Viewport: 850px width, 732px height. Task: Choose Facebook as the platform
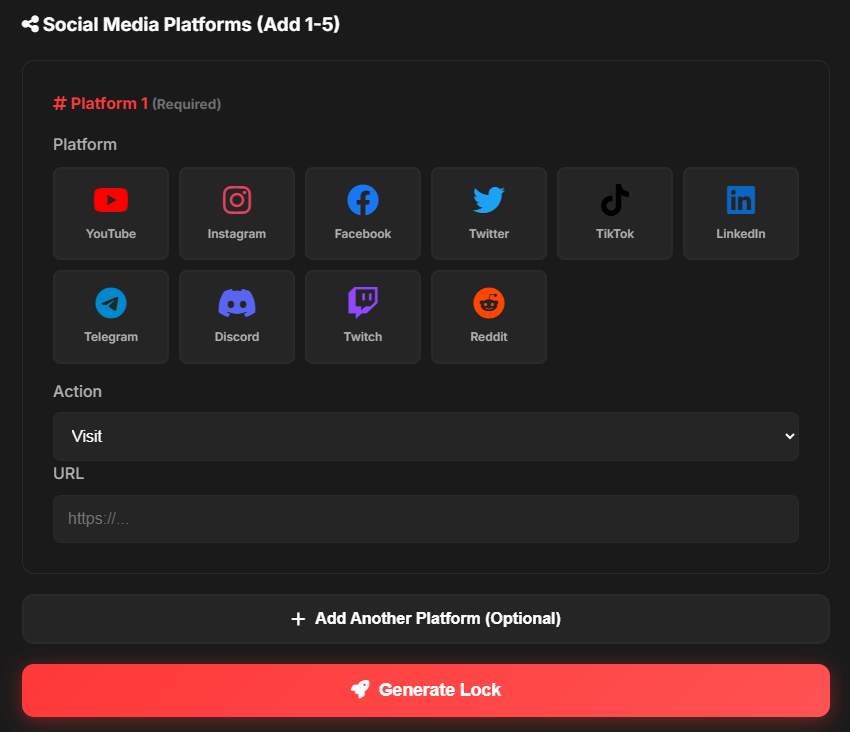point(362,213)
